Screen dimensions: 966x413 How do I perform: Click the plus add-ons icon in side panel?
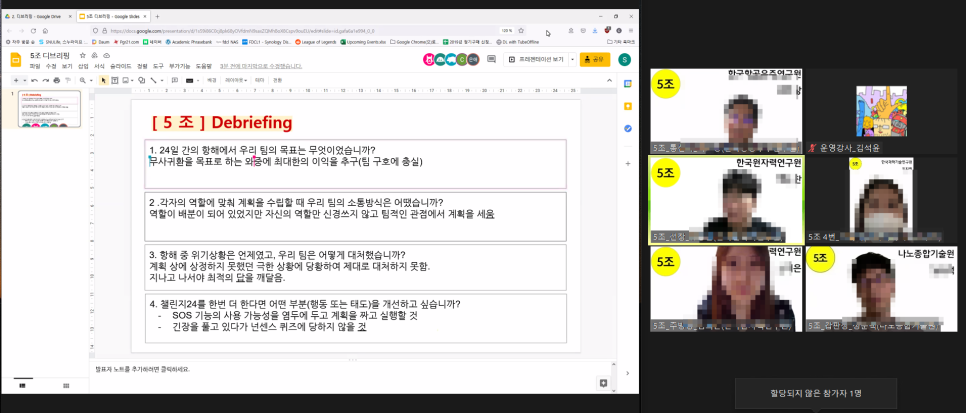(x=628, y=163)
